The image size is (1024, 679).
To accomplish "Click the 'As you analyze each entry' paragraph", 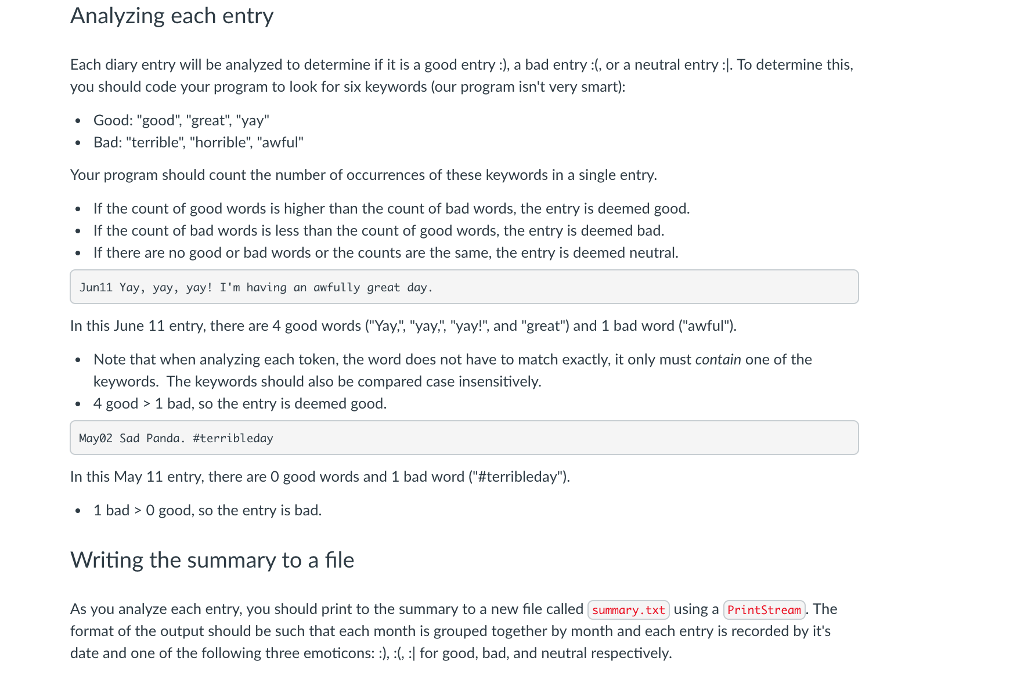I will click(x=453, y=631).
